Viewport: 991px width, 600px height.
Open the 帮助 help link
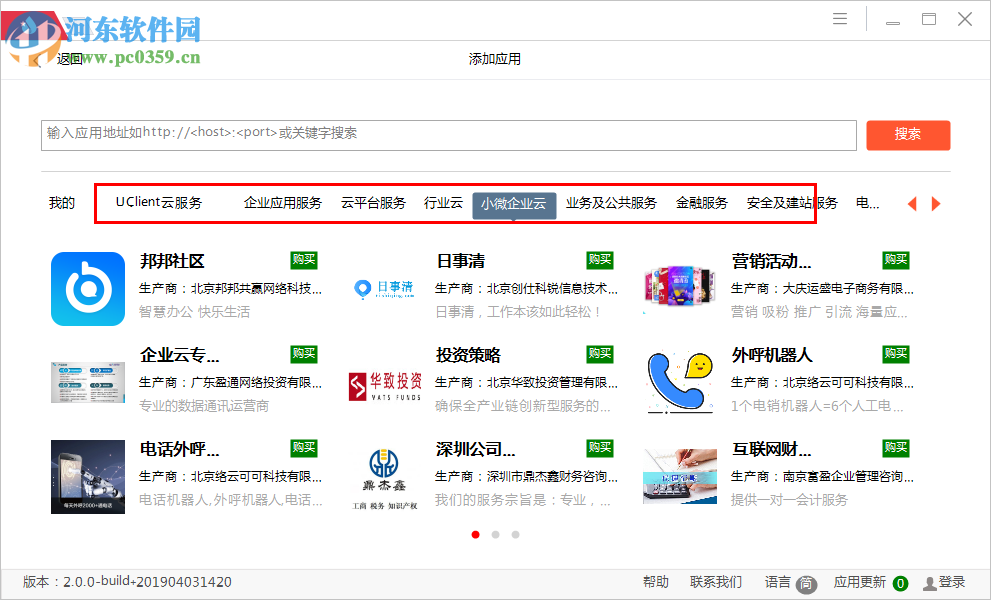click(x=655, y=581)
